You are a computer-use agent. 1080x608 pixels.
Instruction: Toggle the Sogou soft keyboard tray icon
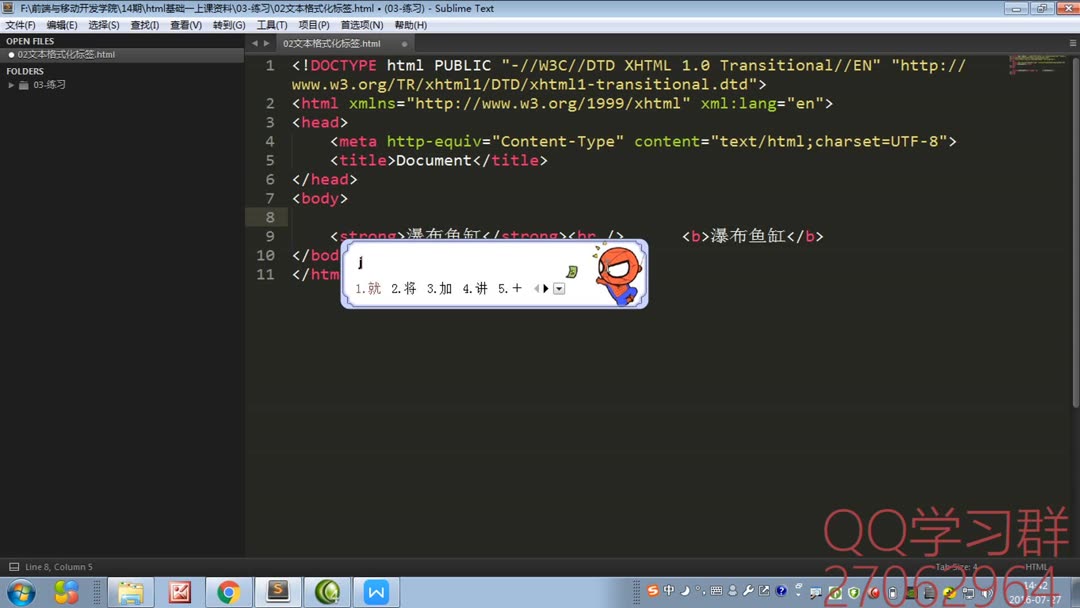pyautogui.click(x=716, y=593)
